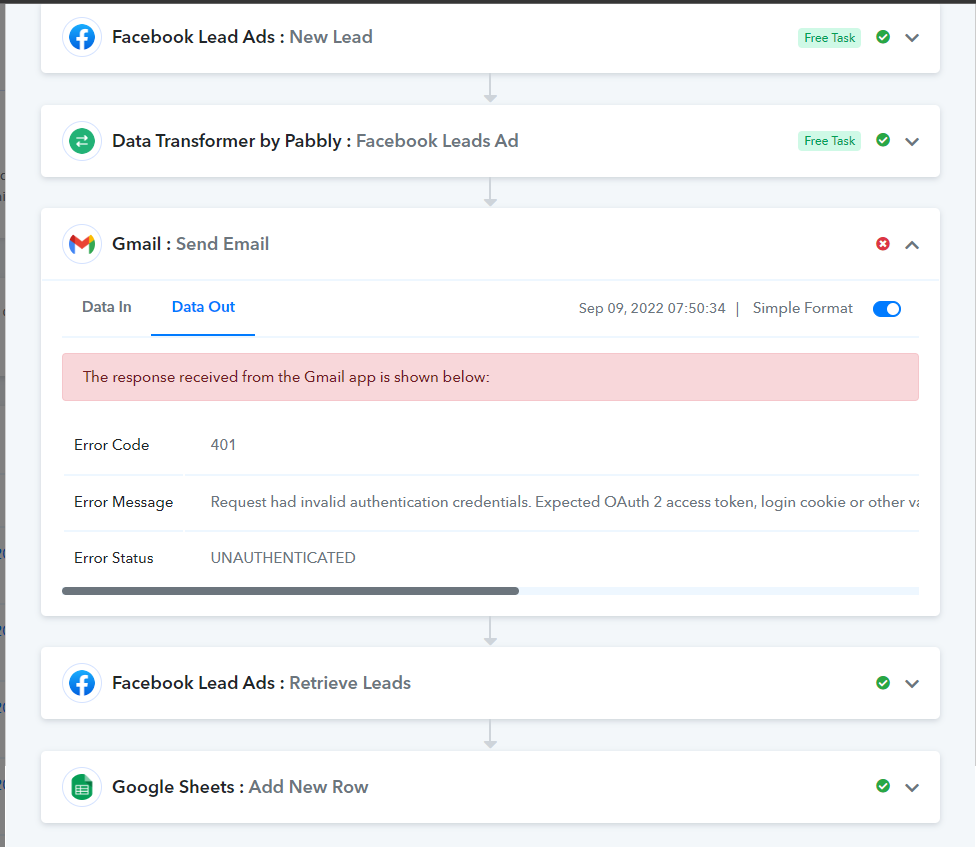Click the 'Error Code' row label
976x847 pixels.
click(x=111, y=445)
